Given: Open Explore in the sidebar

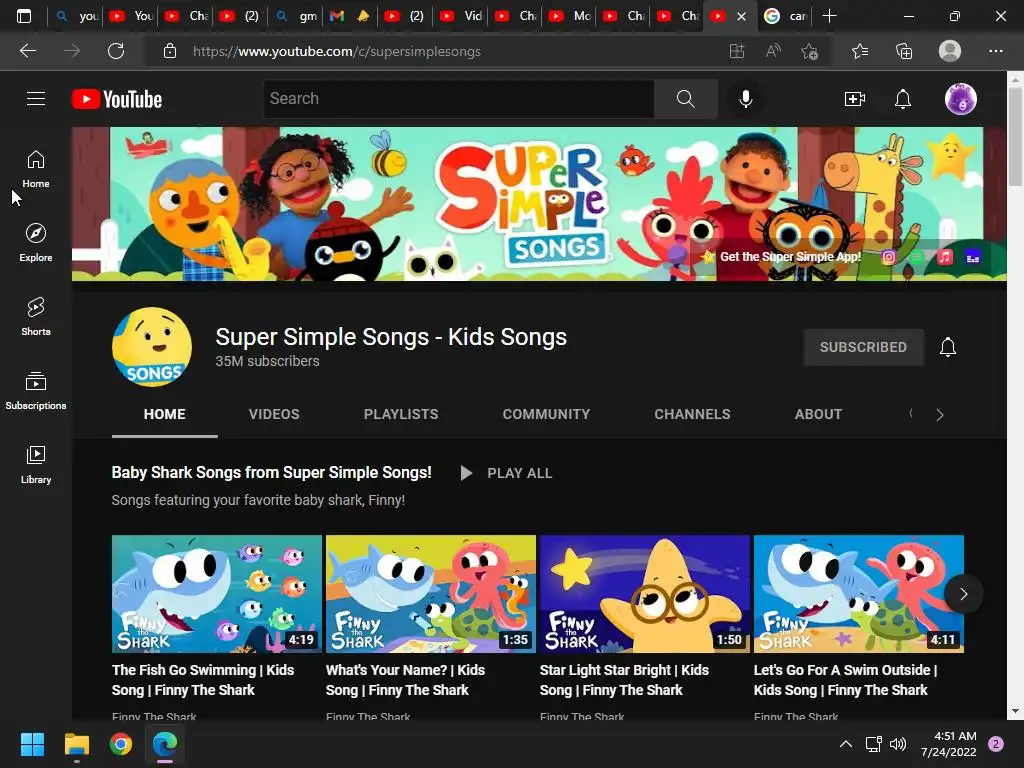Looking at the screenshot, I should (x=36, y=242).
